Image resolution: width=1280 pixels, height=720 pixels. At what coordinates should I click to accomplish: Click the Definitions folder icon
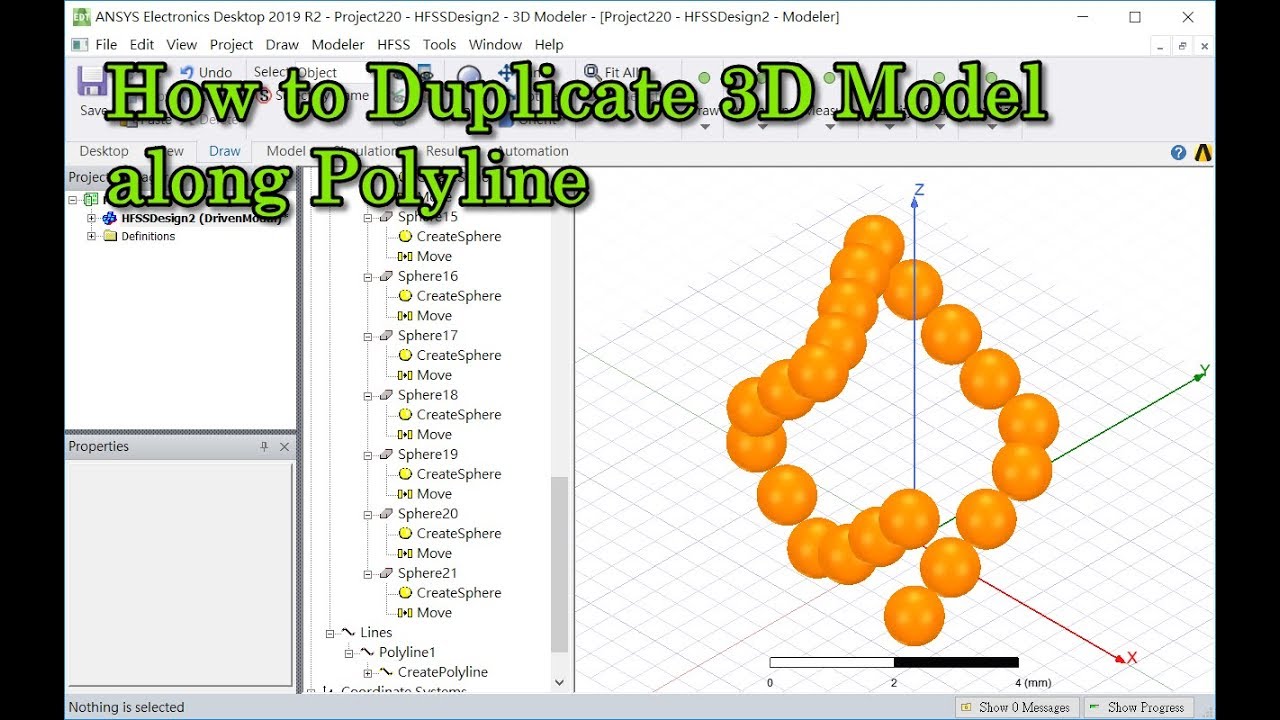click(x=110, y=237)
